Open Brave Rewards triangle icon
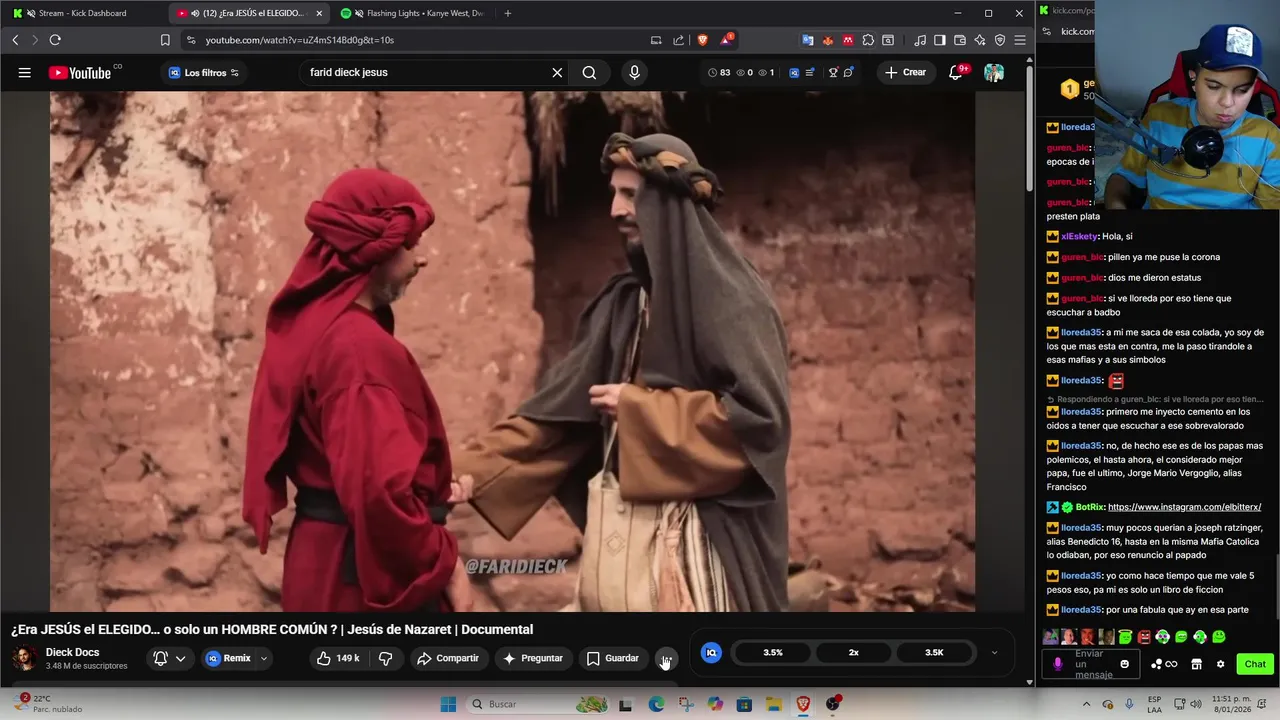Screen dimensions: 1280x720 click(x=726, y=40)
